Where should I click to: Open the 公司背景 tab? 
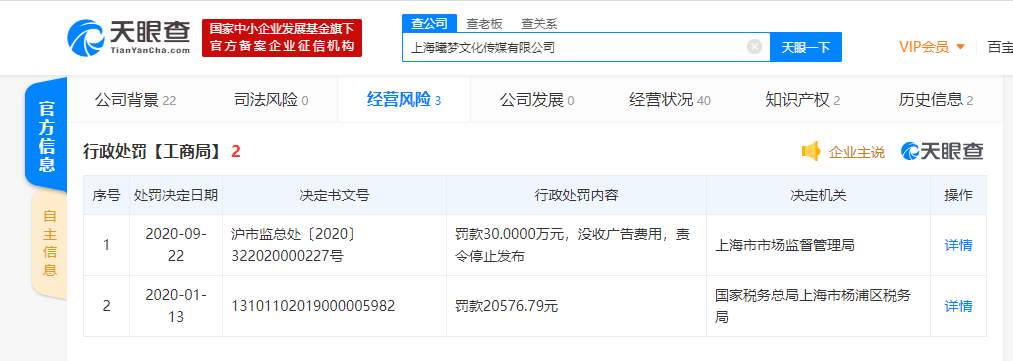[x=135, y=100]
